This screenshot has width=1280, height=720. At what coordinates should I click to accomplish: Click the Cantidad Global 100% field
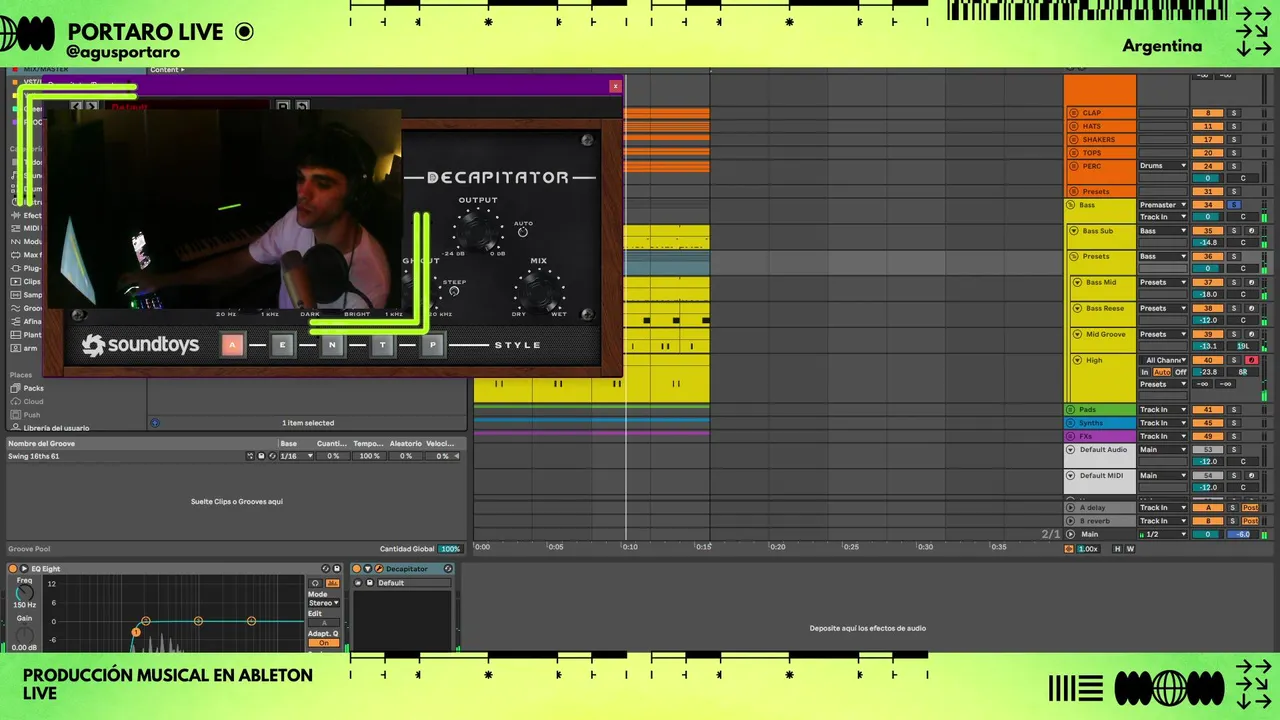(450, 549)
